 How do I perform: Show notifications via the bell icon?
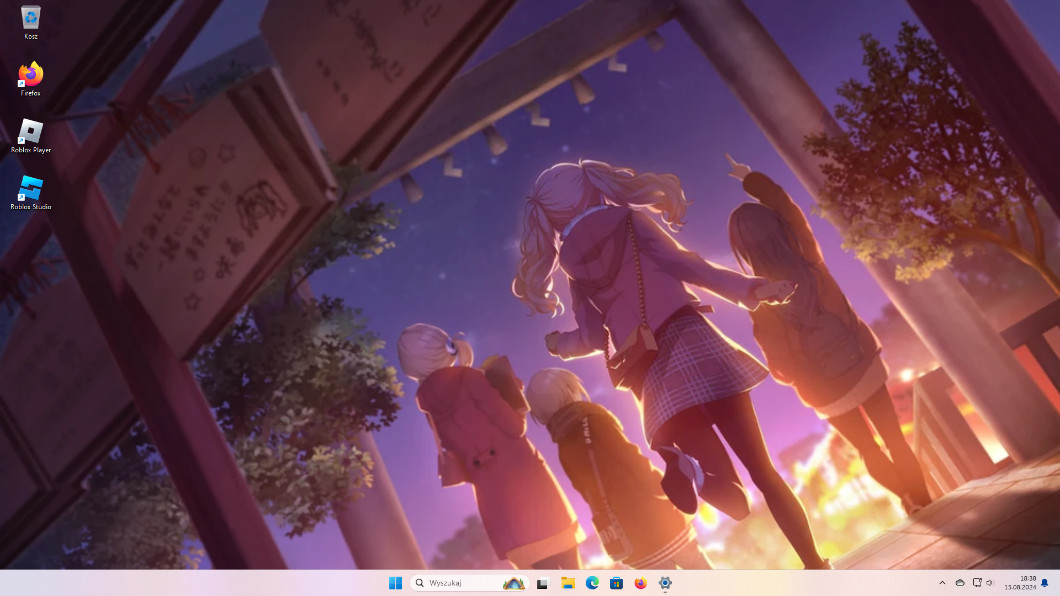coord(1045,583)
